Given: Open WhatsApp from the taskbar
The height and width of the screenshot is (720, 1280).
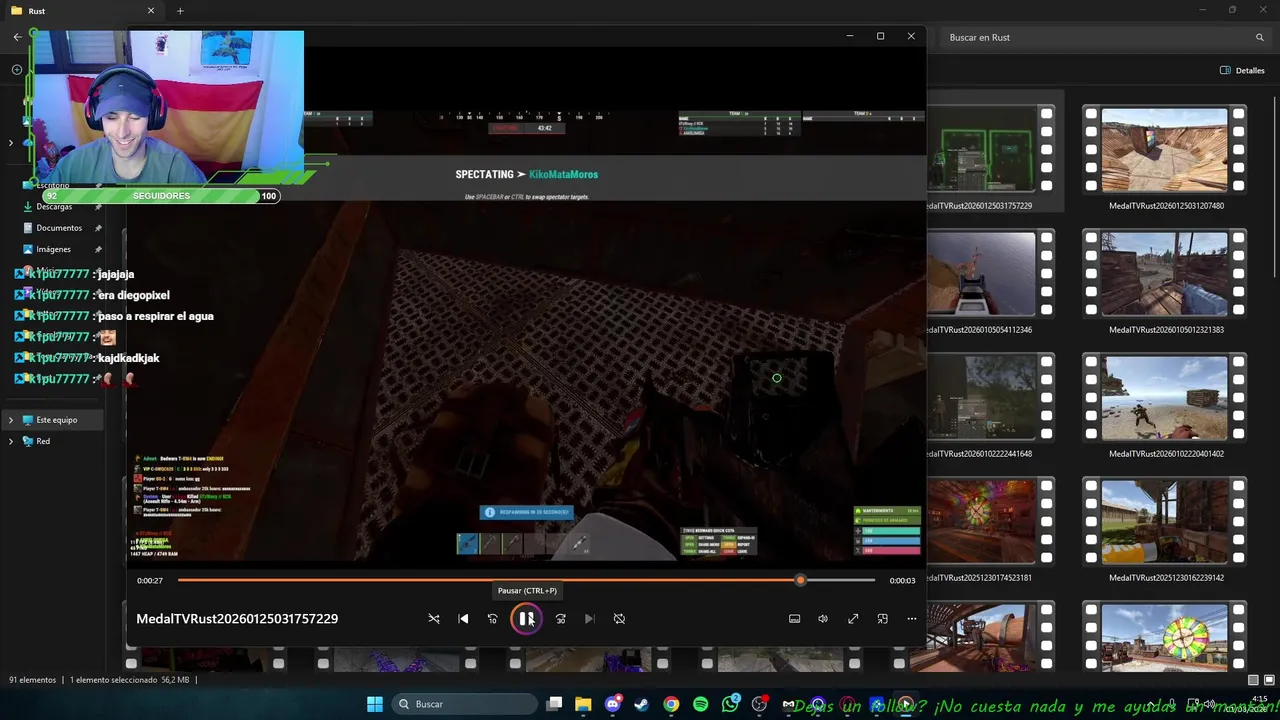Looking at the screenshot, I should coord(730,704).
